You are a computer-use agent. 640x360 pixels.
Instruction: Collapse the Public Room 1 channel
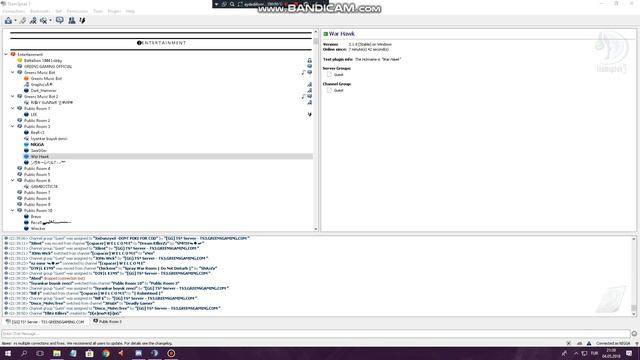pos(13,109)
